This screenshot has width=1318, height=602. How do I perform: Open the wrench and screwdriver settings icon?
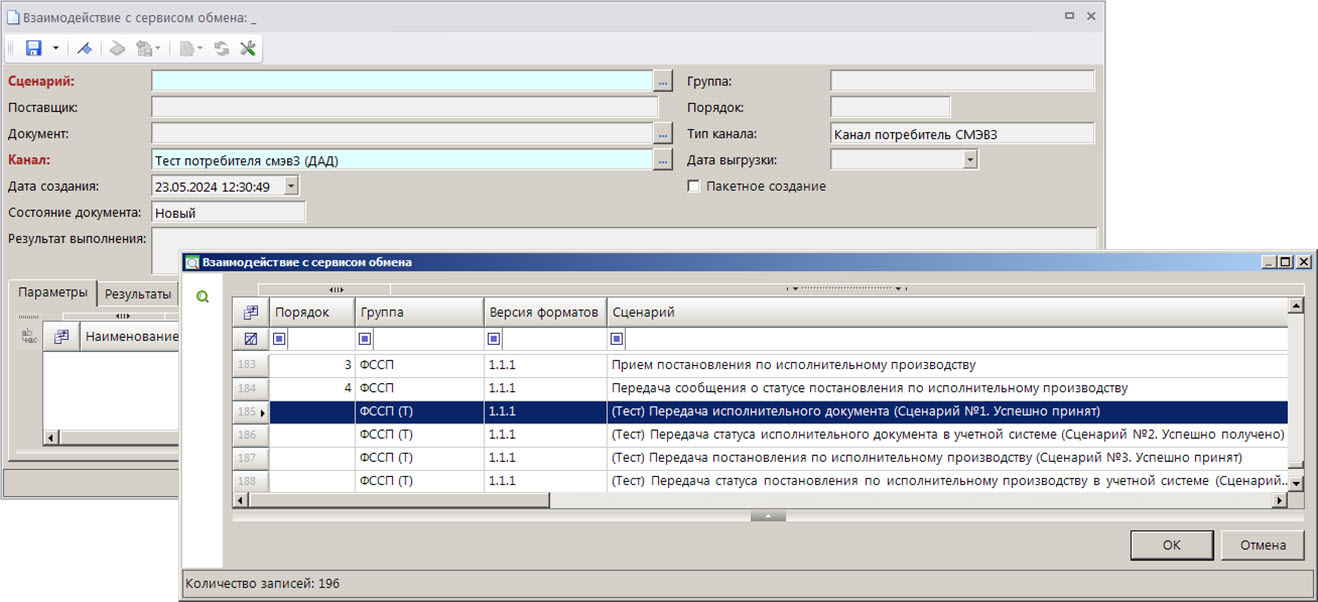pos(248,48)
